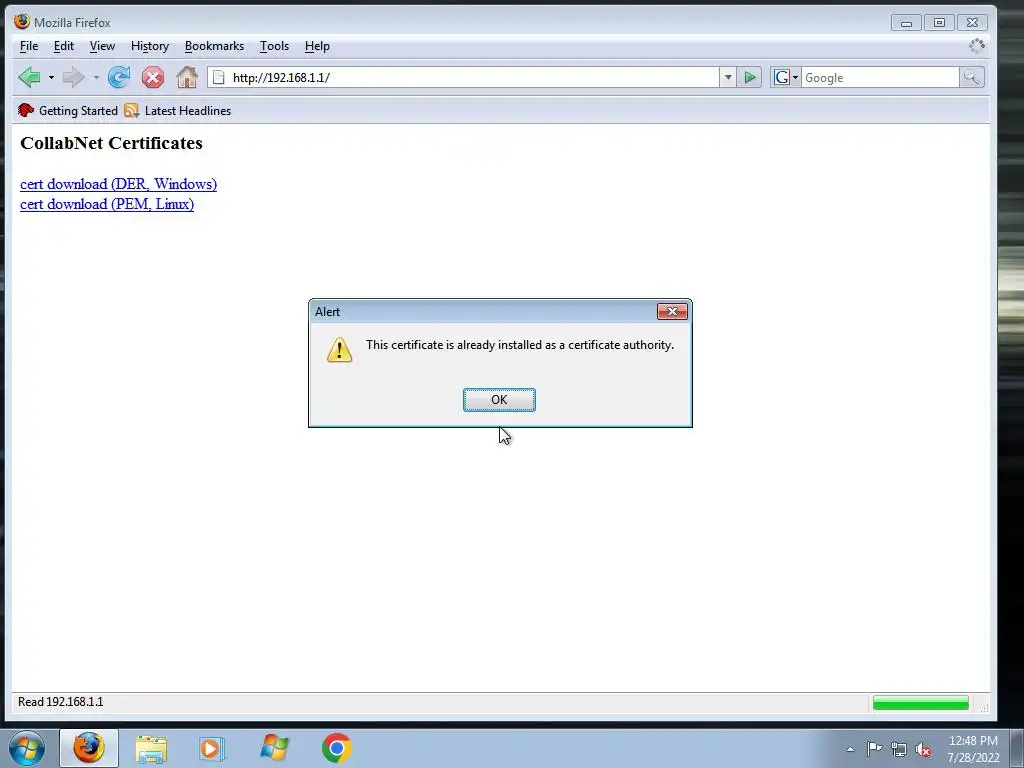
Task: Show hidden system tray icons
Action: pos(850,749)
